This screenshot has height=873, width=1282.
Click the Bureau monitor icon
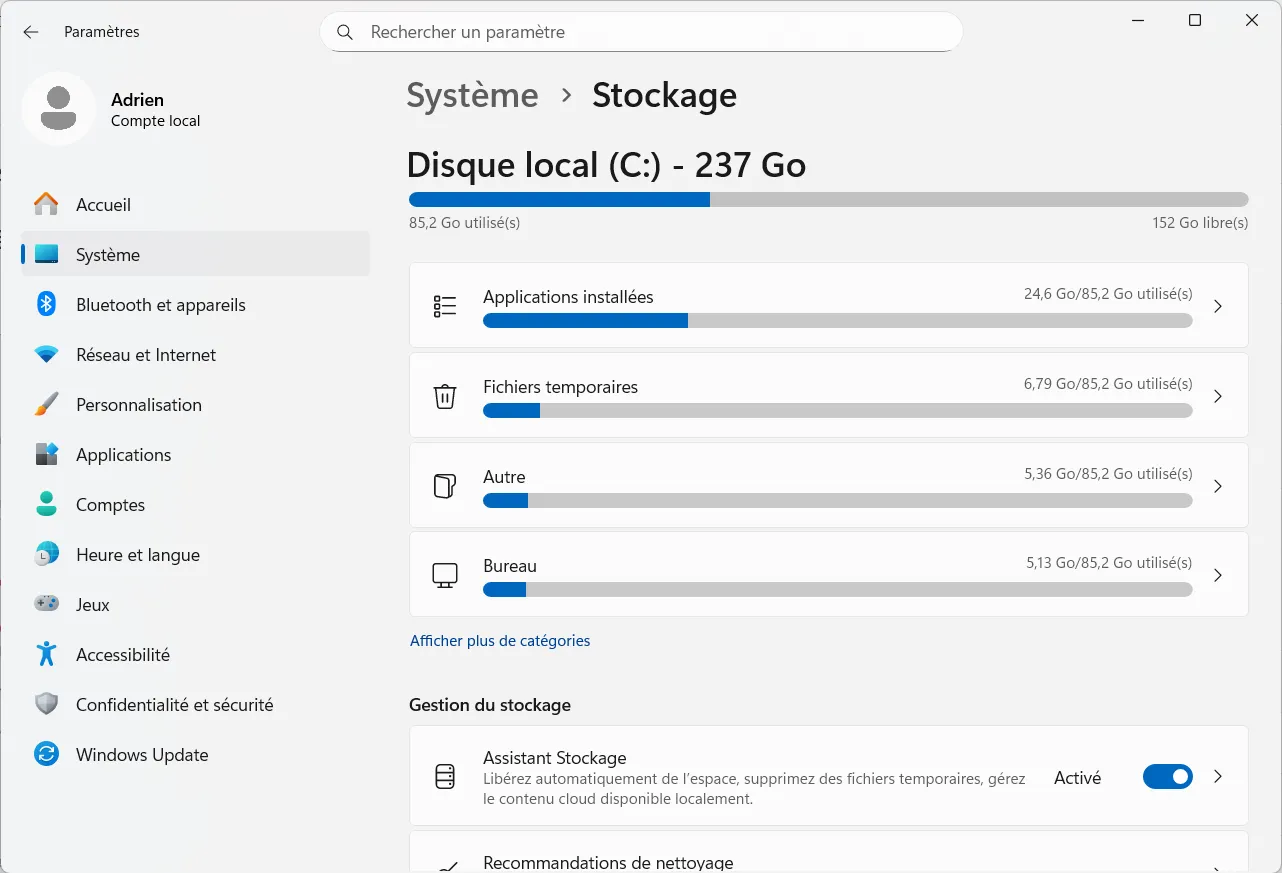pyautogui.click(x=445, y=575)
